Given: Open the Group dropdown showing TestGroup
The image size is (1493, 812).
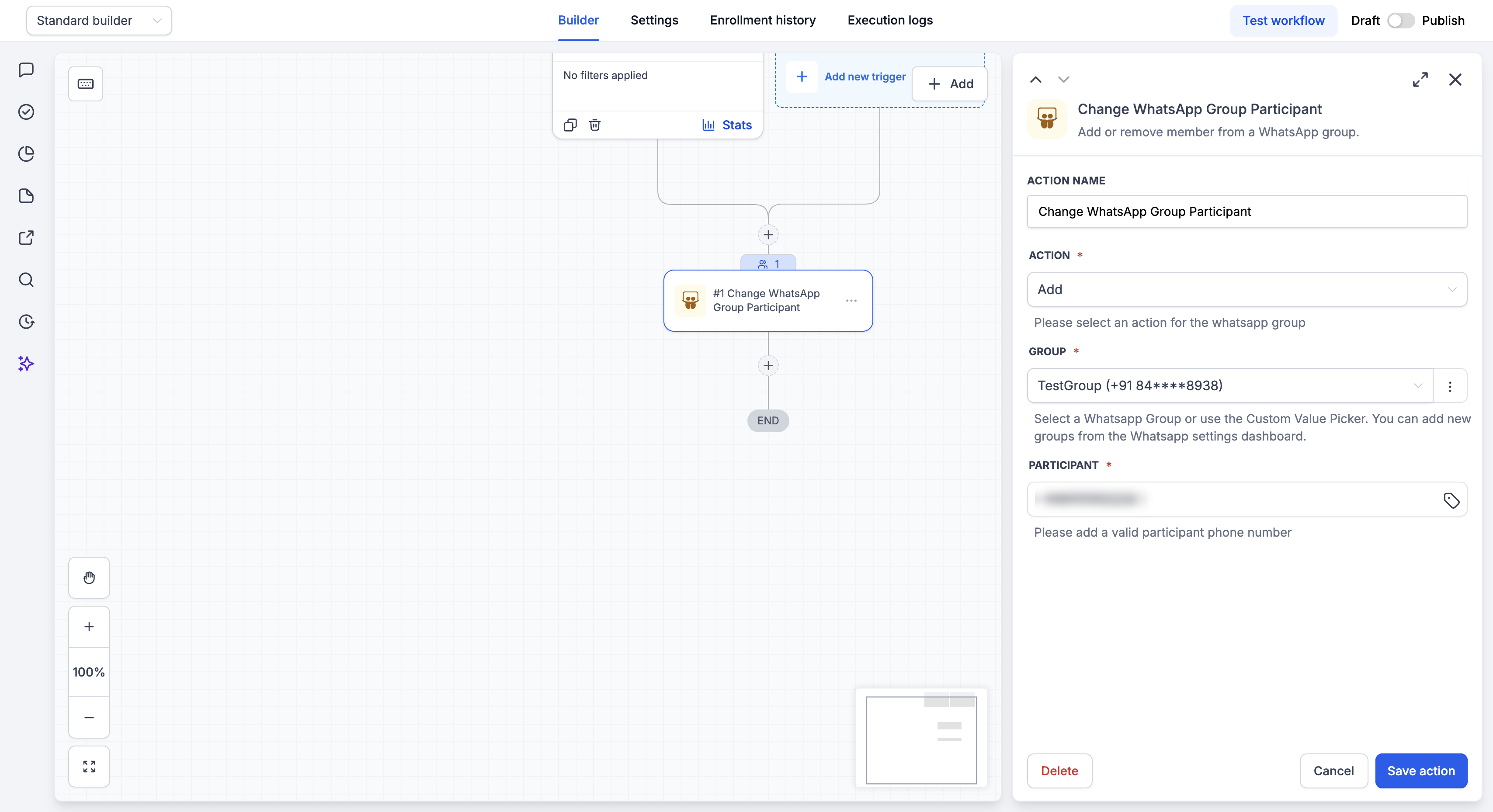Looking at the screenshot, I should (x=1230, y=385).
